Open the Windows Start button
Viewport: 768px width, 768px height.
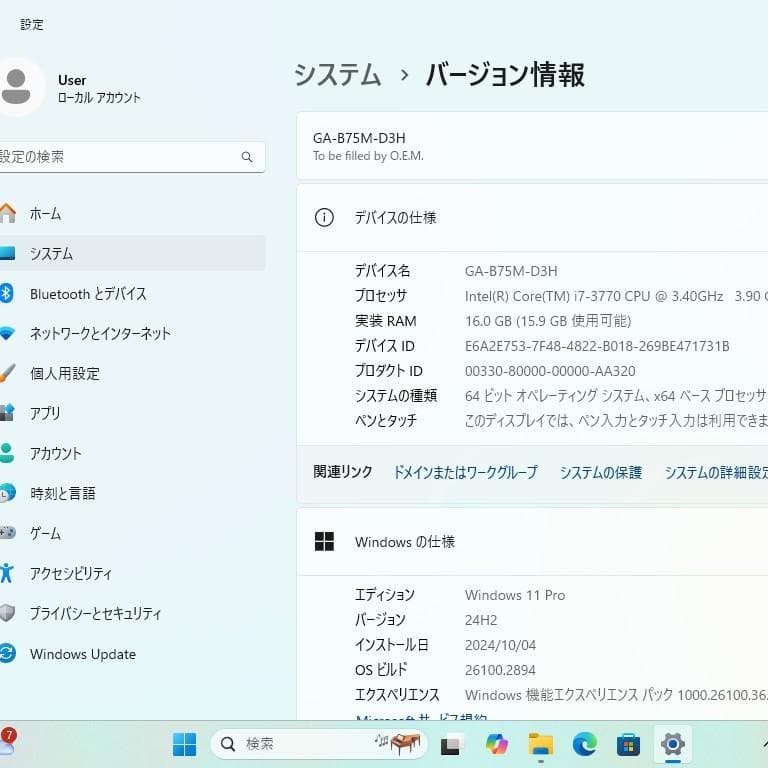coord(185,744)
